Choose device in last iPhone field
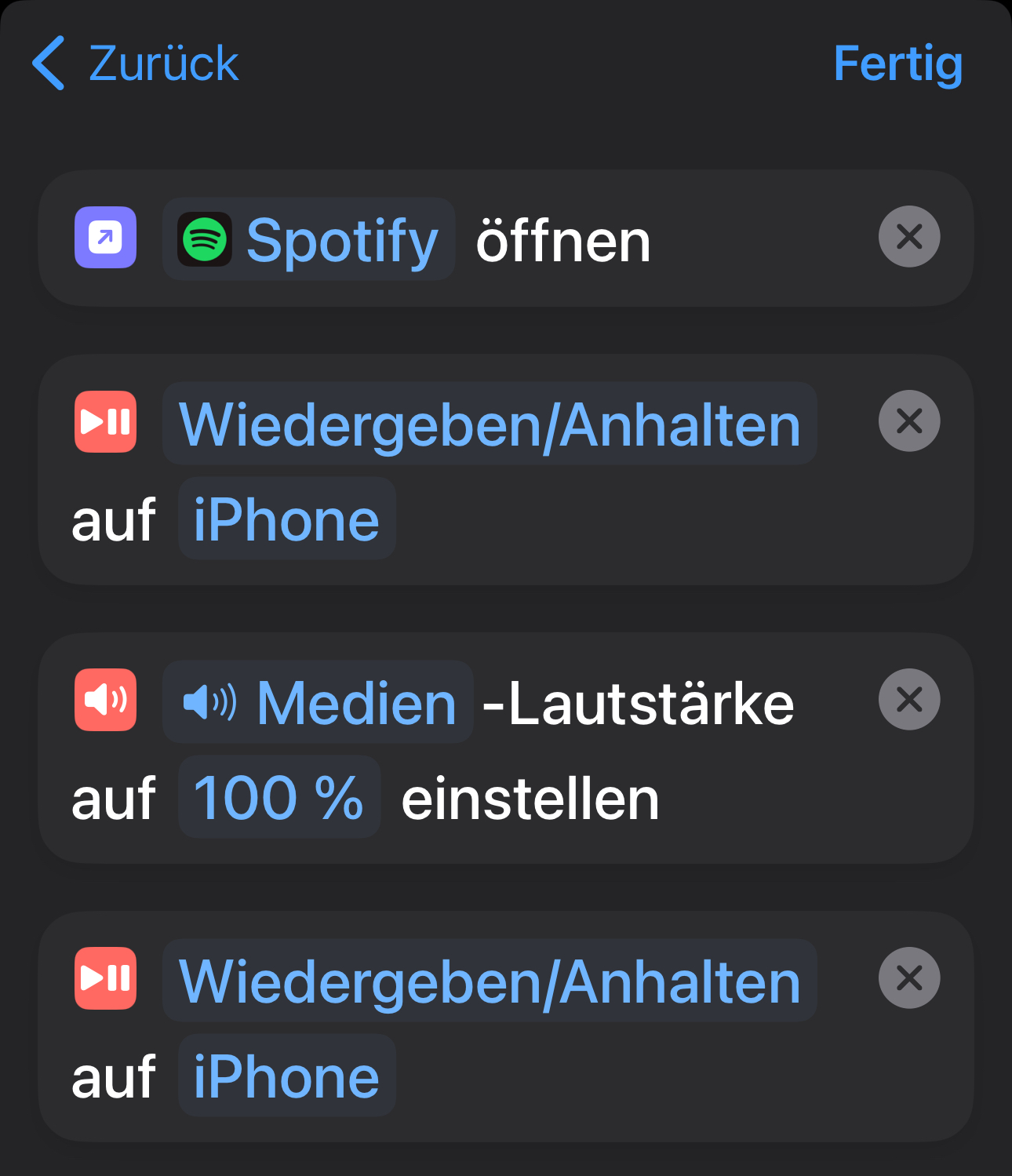 [x=286, y=1076]
